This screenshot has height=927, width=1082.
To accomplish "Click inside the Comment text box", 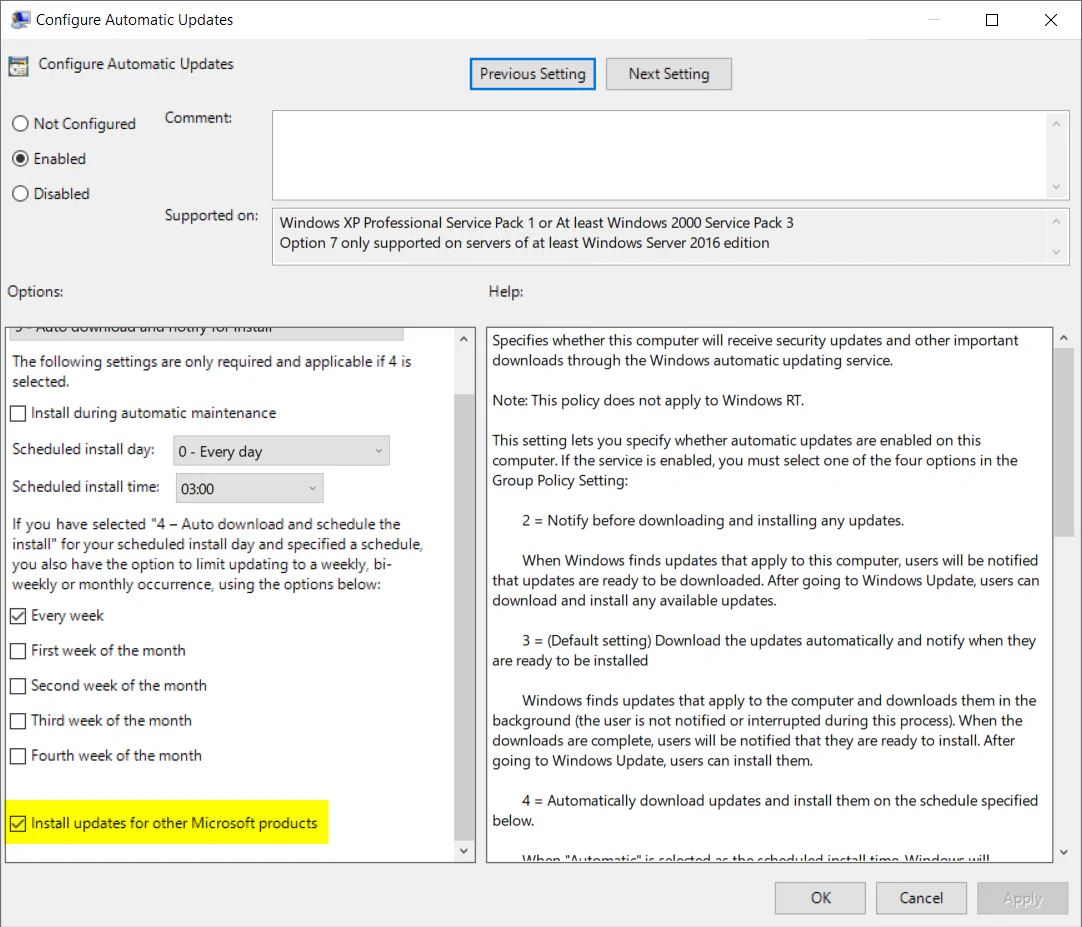I will [659, 155].
